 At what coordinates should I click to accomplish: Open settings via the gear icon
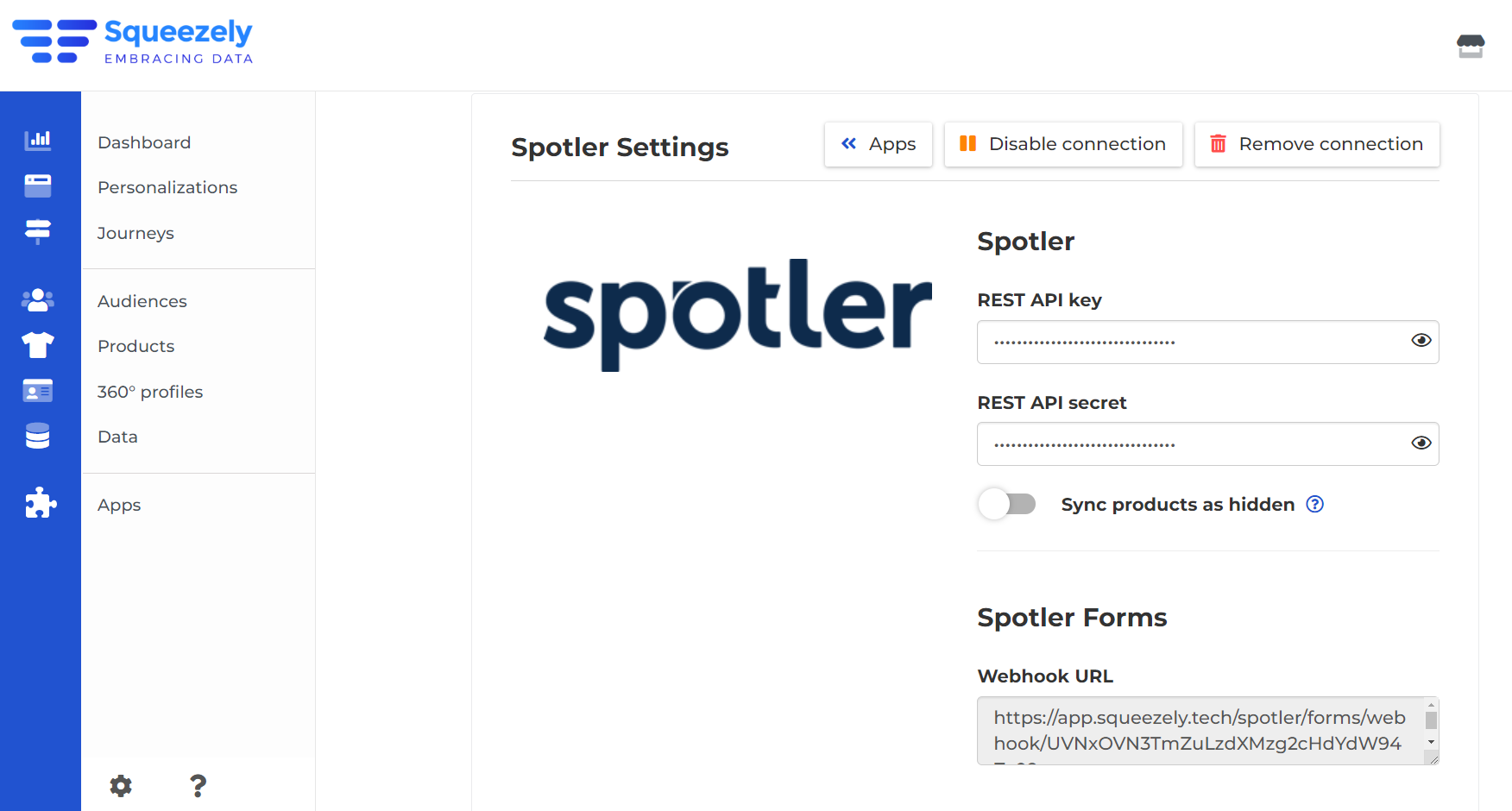(121, 785)
